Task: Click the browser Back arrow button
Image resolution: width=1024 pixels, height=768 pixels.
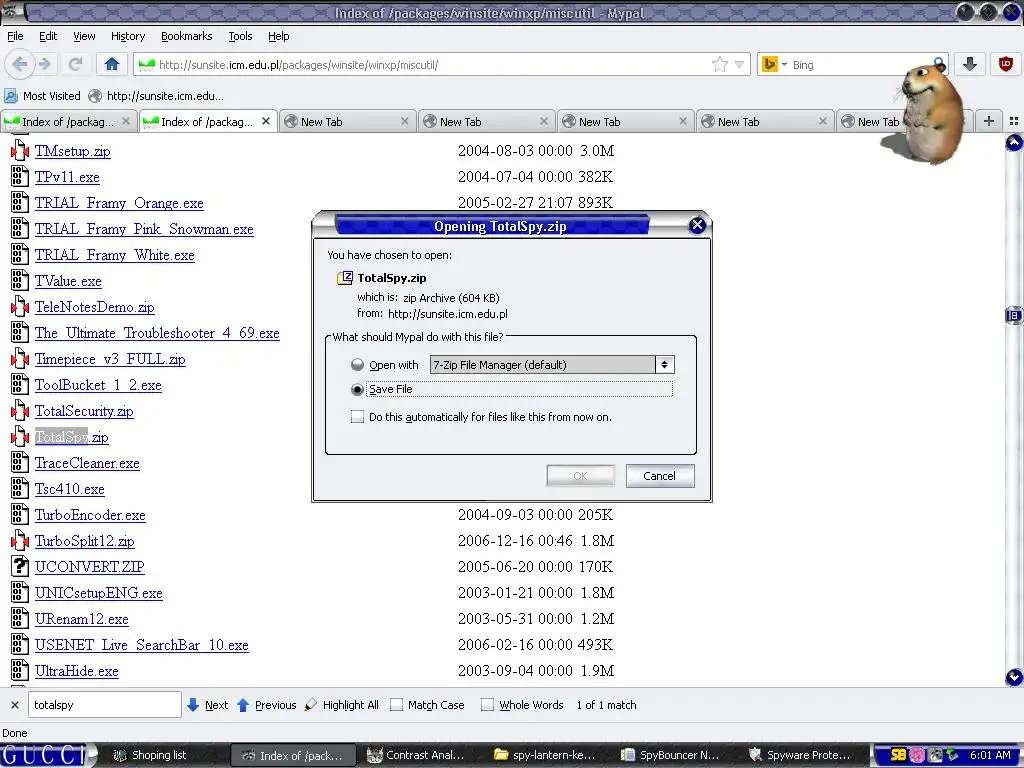Action: pos(20,64)
